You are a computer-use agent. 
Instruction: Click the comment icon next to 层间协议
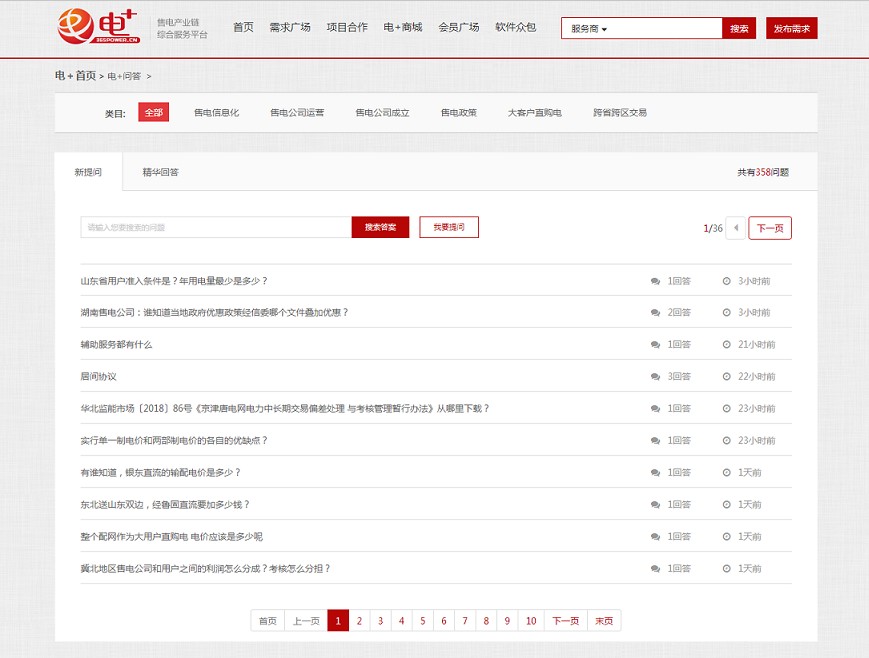point(655,376)
